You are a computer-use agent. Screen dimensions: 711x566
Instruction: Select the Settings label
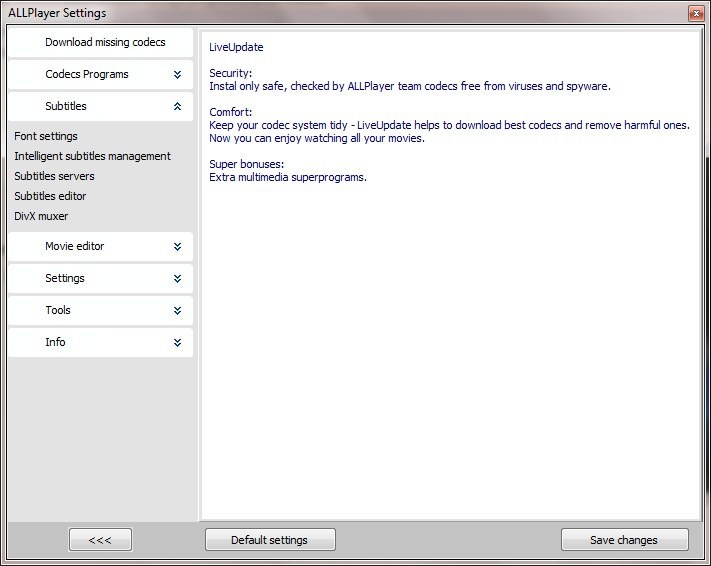coord(65,278)
